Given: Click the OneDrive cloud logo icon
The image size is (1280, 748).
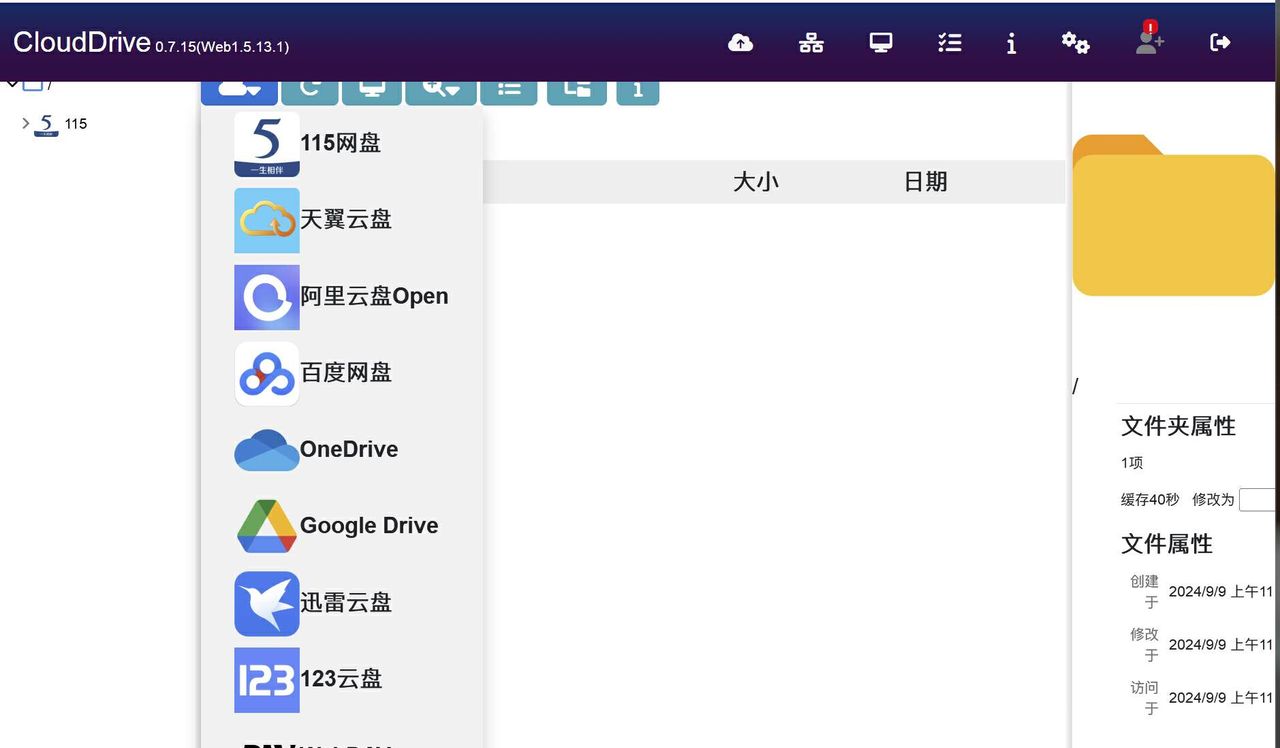Looking at the screenshot, I should click(267, 450).
